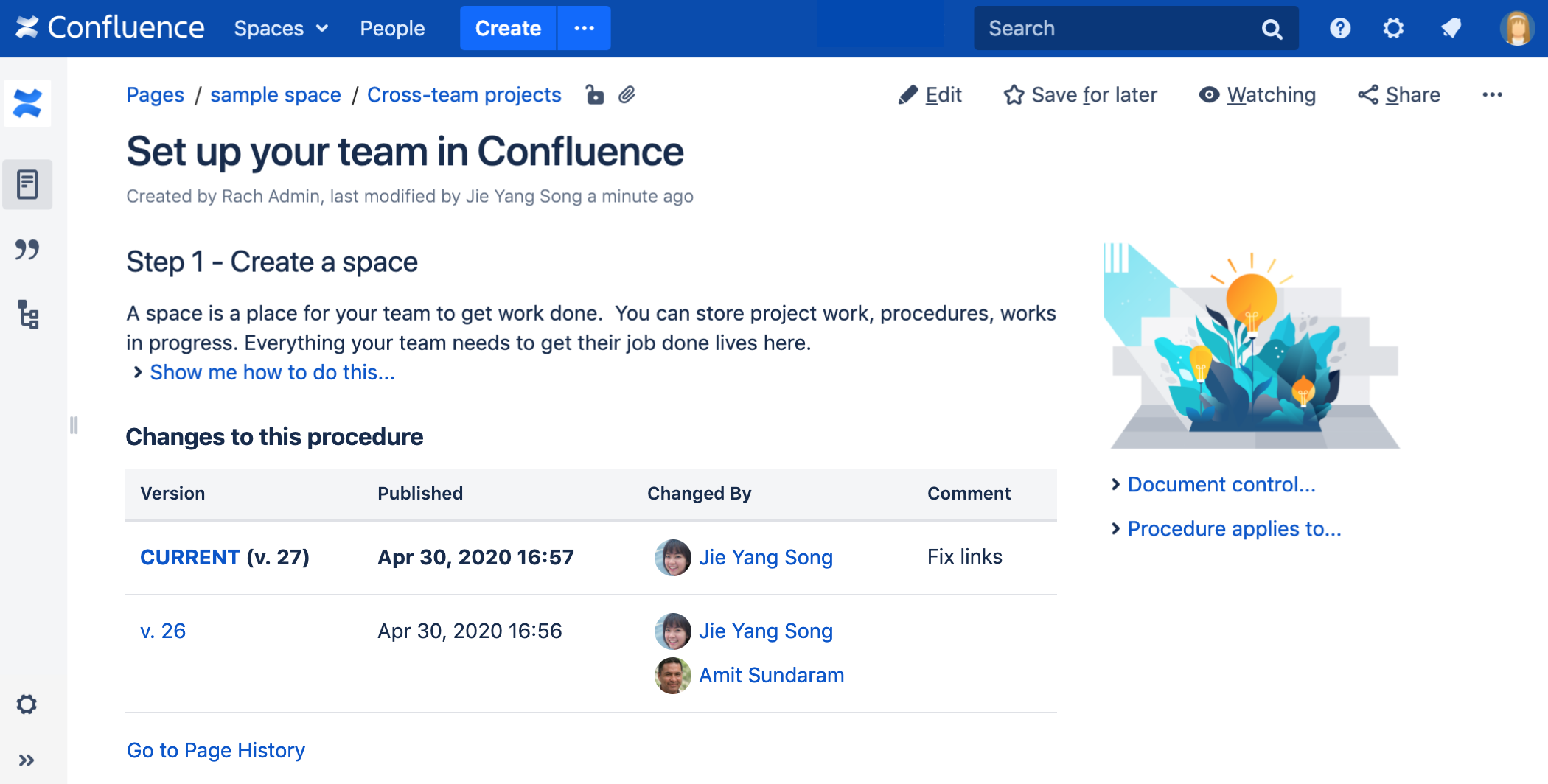Open the Help question mark icon

point(1339,29)
